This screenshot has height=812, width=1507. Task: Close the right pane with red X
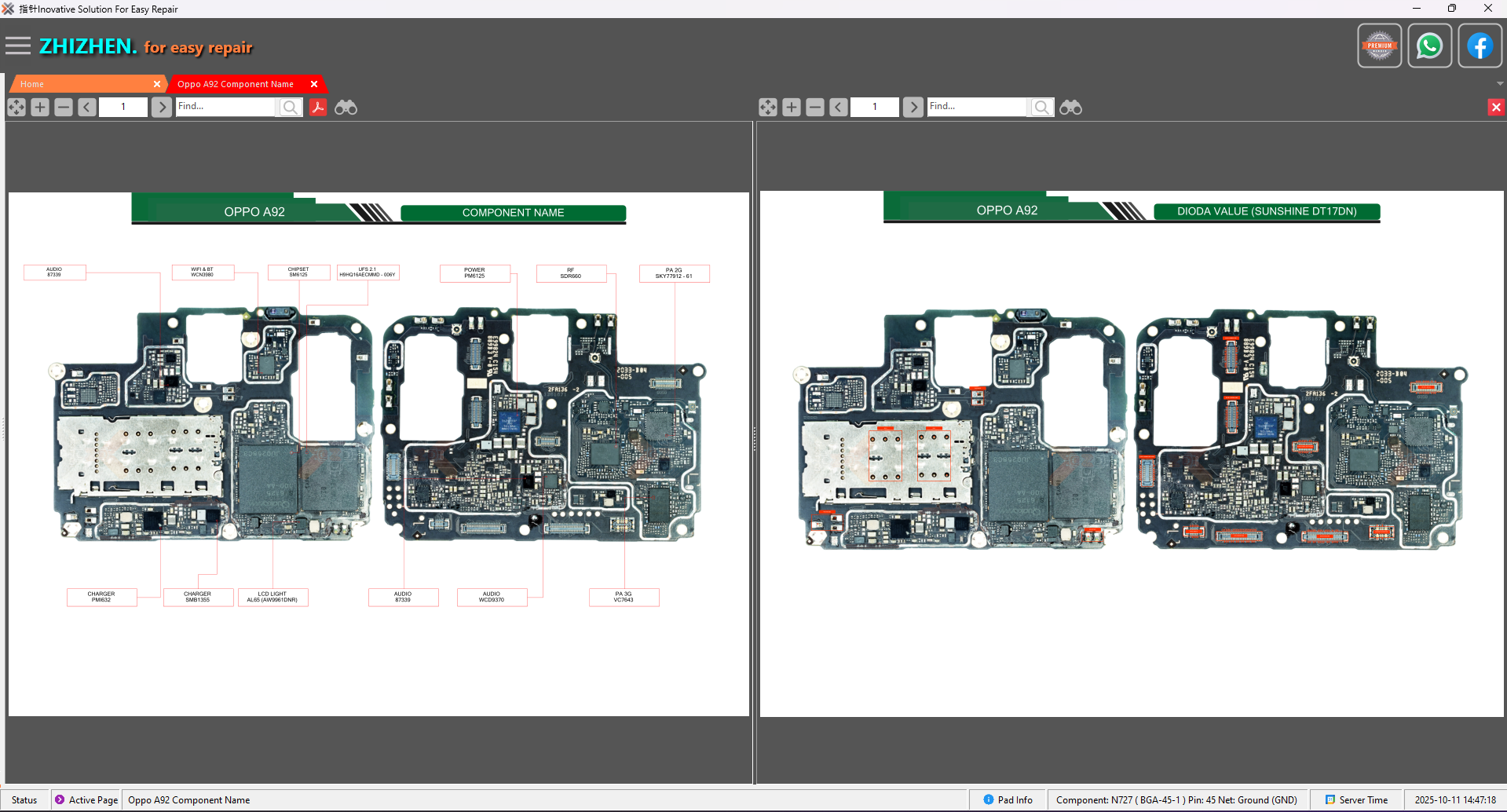pos(1496,107)
